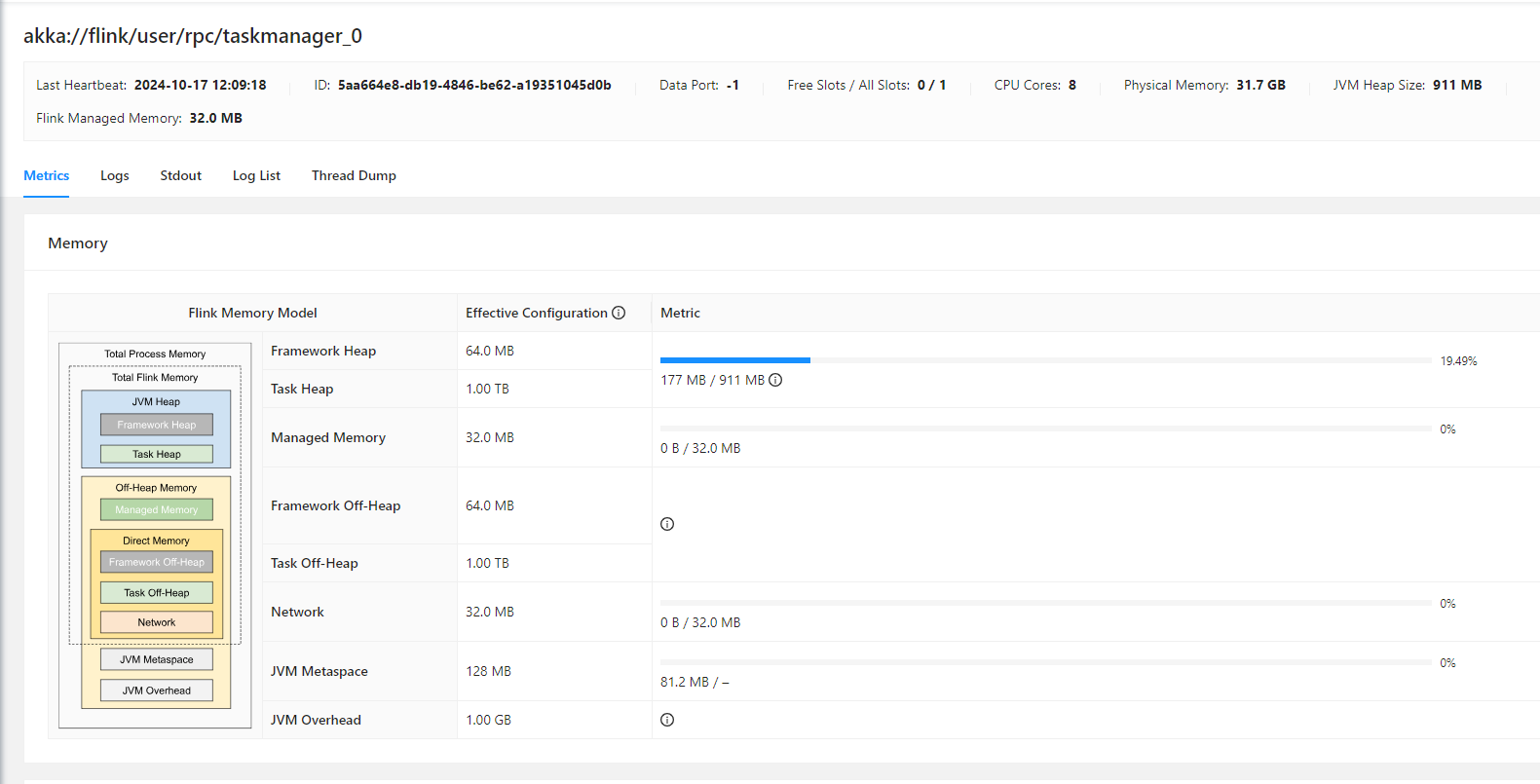Viewport: 1540px width, 784px height.
Task: Click info icon next to 177 MB / 911 MB
Action: click(x=775, y=380)
